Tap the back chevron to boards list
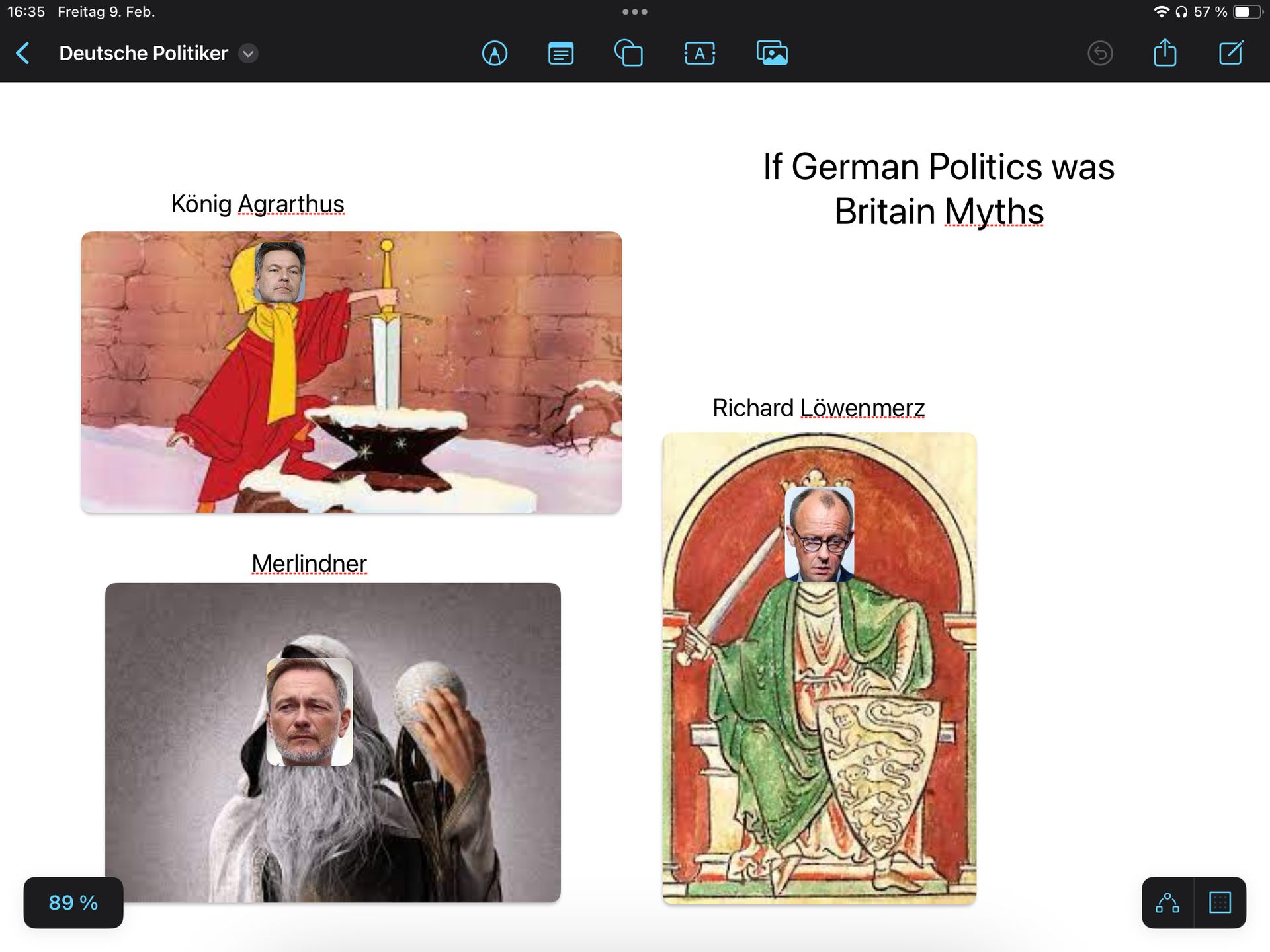Screen dimensions: 1270x952 (23, 53)
